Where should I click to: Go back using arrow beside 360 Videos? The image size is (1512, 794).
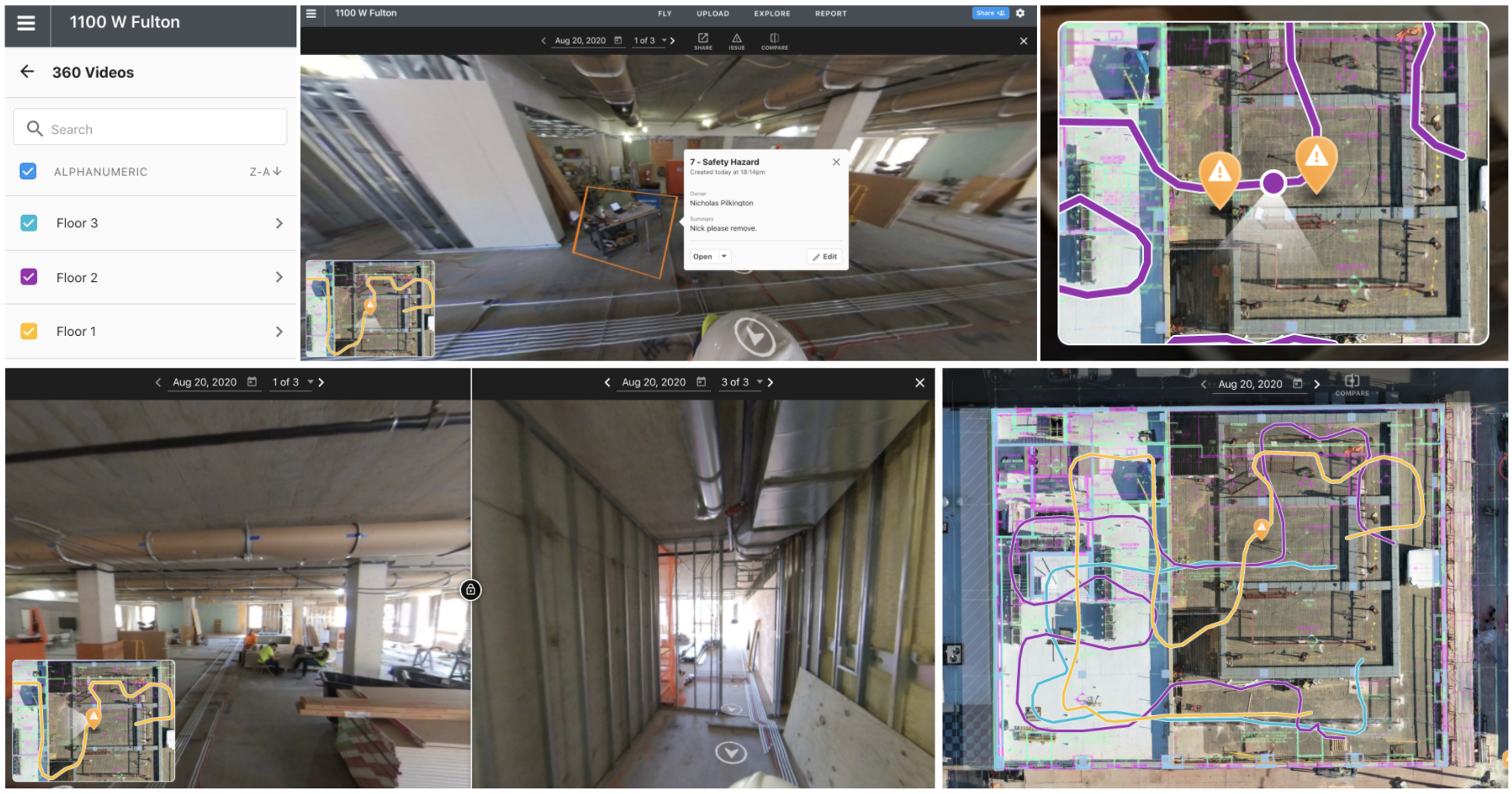click(27, 72)
